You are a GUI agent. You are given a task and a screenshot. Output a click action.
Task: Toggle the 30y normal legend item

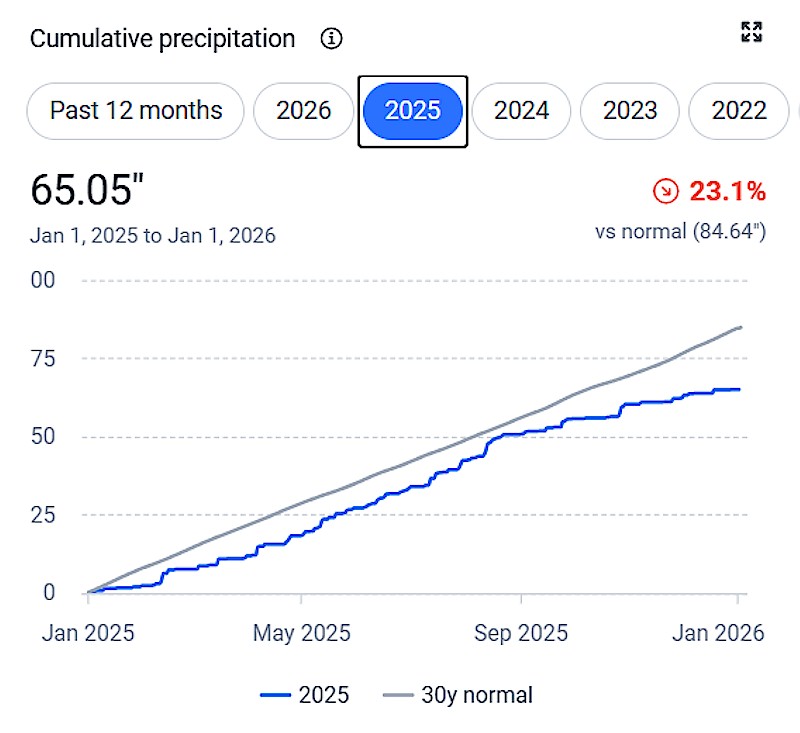pyautogui.click(x=458, y=694)
